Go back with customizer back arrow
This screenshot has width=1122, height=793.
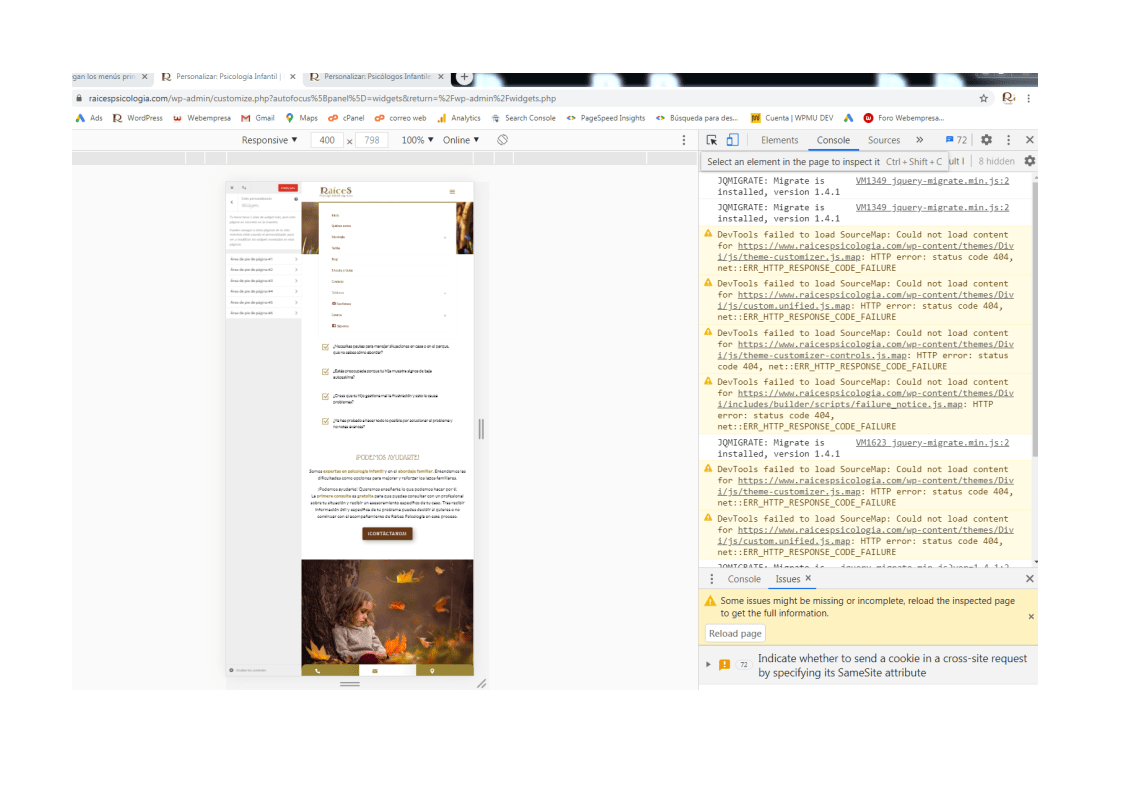click(x=232, y=202)
